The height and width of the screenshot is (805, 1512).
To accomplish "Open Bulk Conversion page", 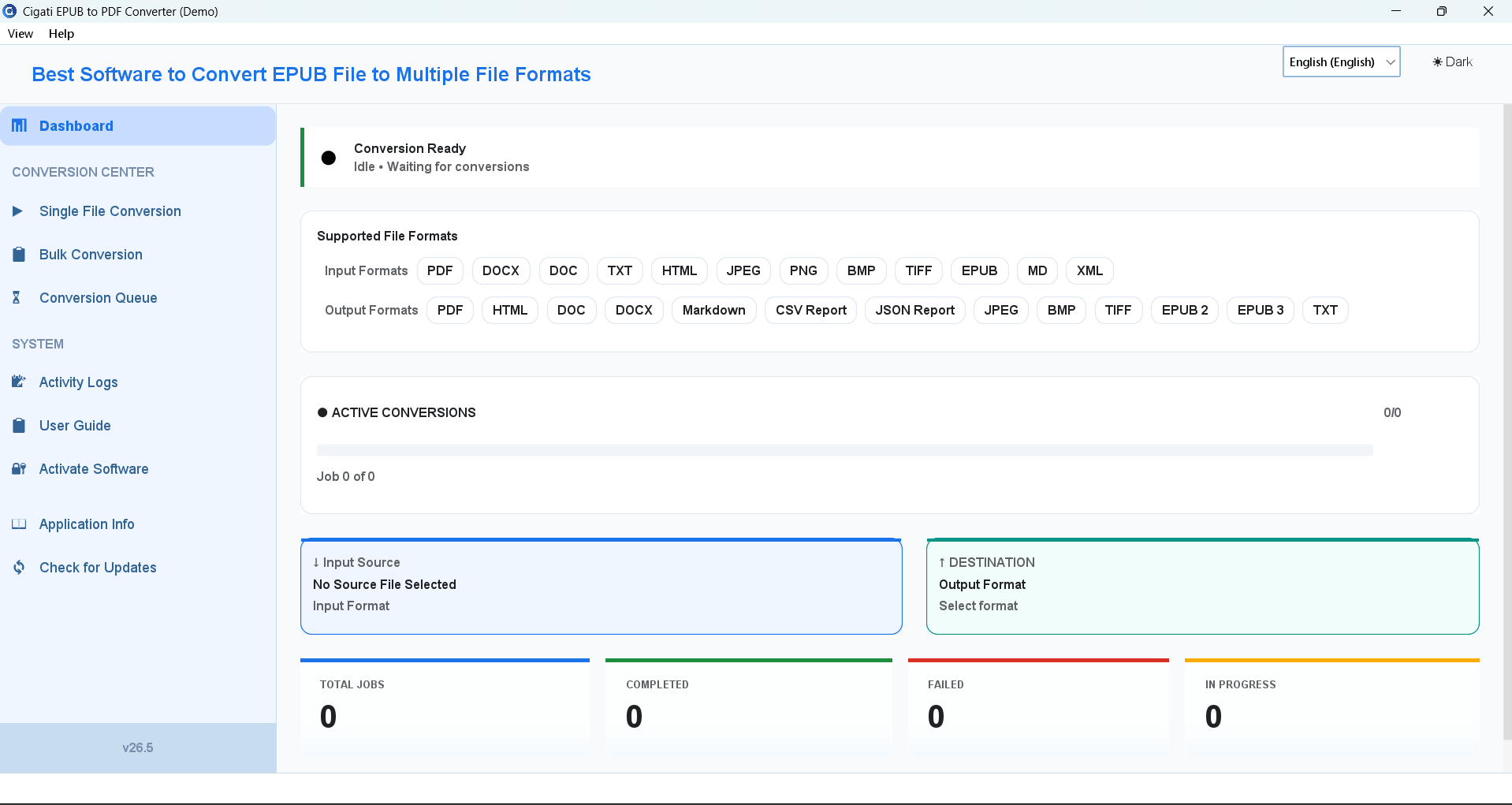I will tap(138, 255).
